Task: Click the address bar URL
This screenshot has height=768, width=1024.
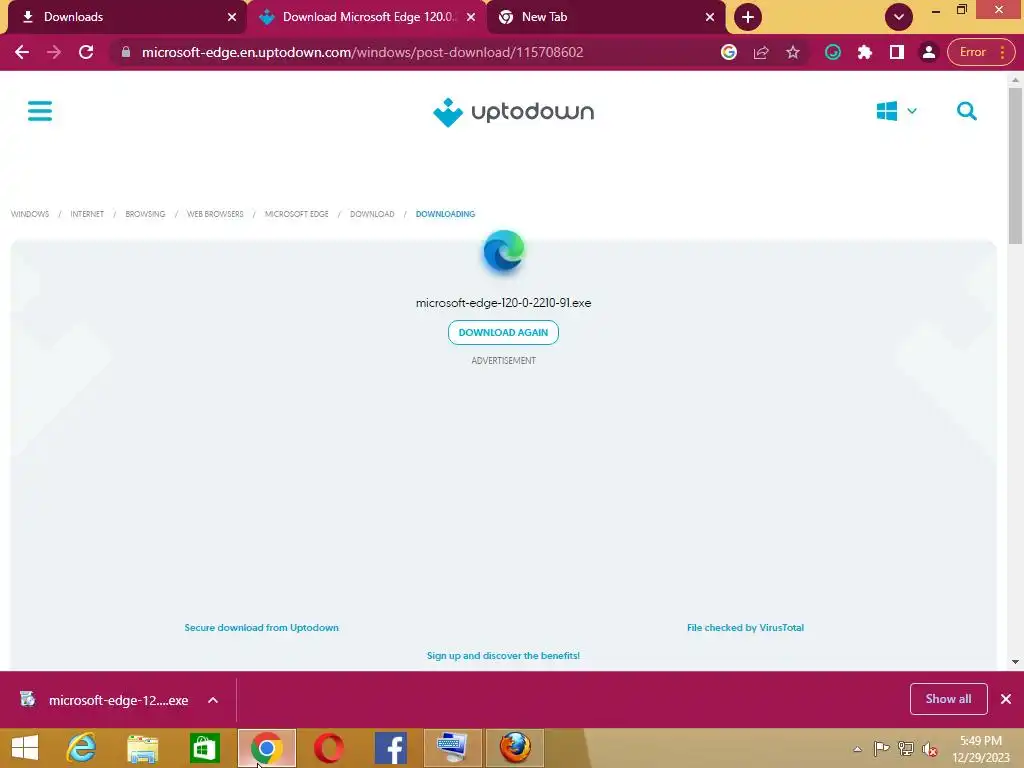Action: click(362, 52)
